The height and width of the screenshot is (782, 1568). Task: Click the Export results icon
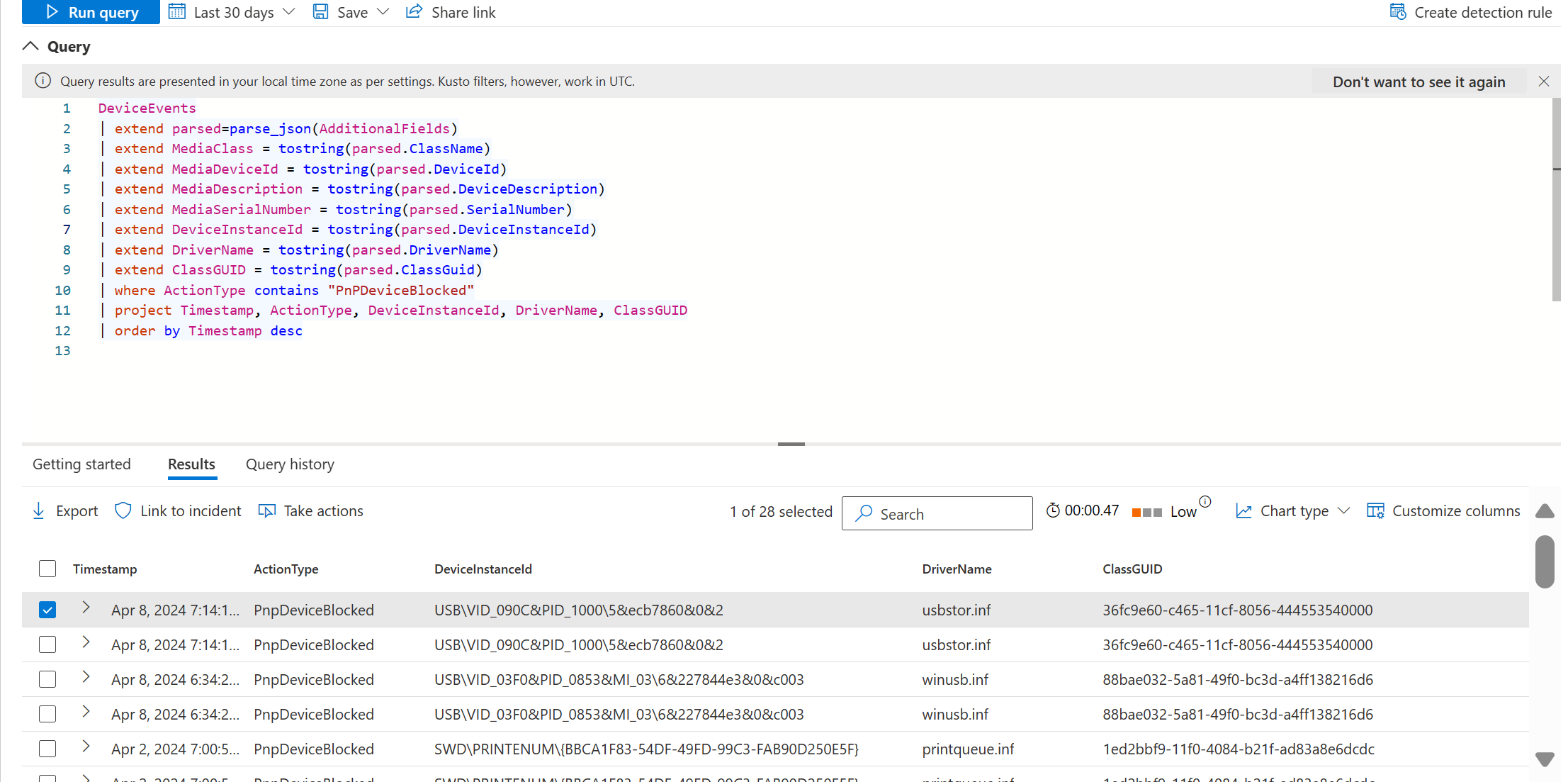pos(38,510)
